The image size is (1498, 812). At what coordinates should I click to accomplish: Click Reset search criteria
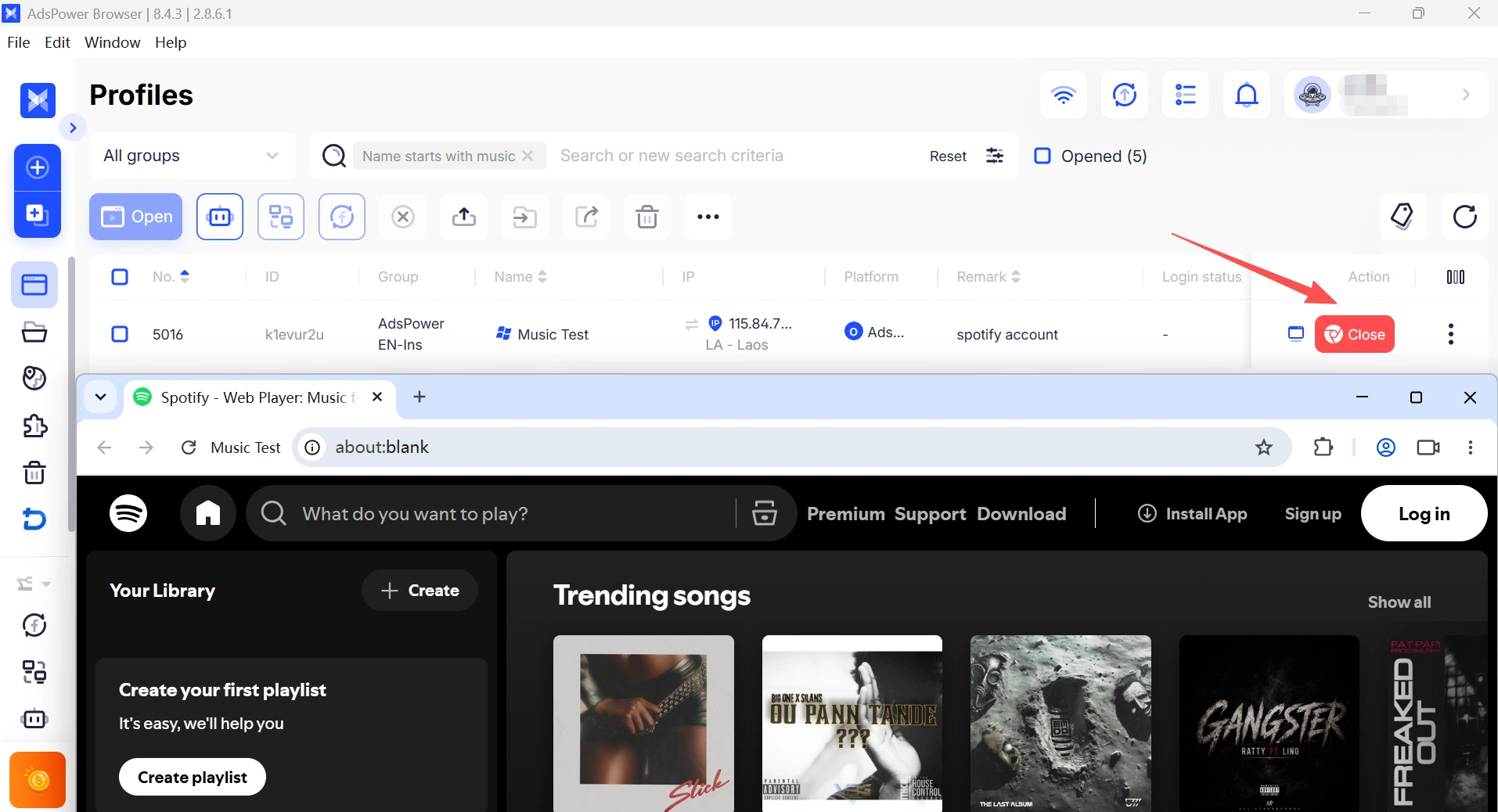[948, 156]
